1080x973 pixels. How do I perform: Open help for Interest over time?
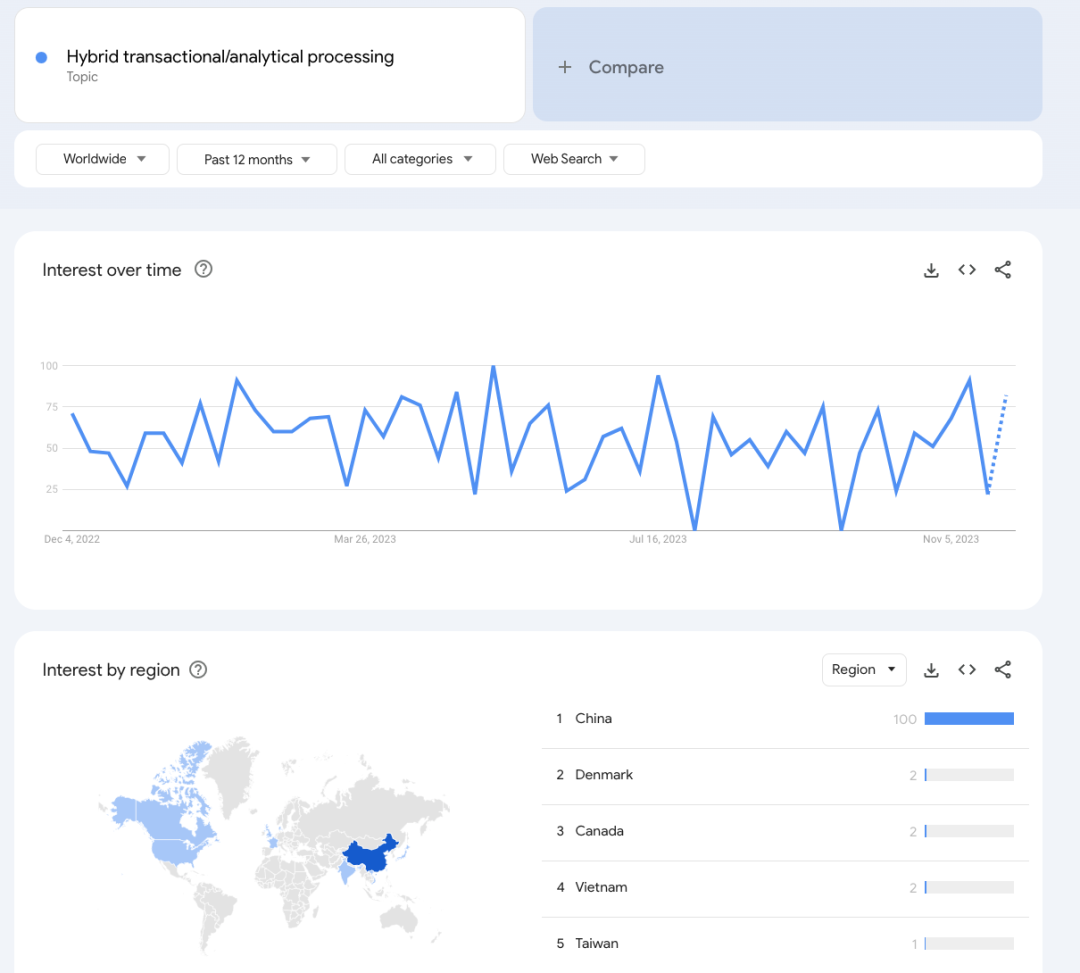tap(203, 269)
